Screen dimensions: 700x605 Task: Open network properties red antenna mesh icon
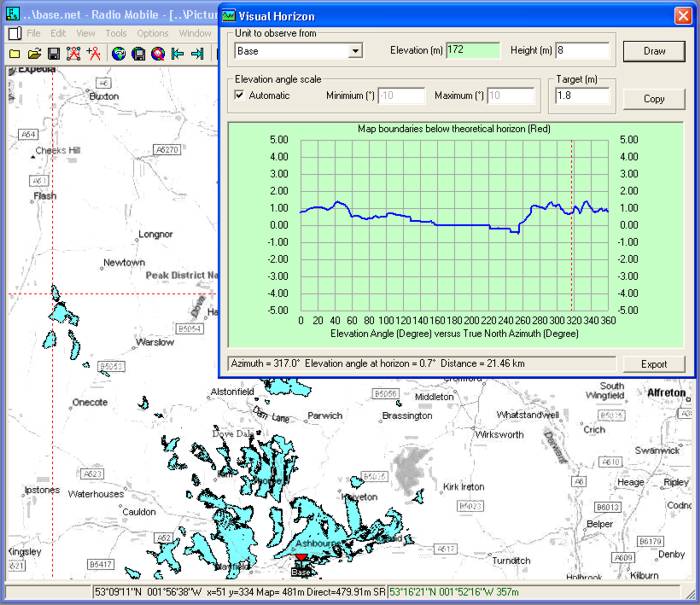point(74,54)
